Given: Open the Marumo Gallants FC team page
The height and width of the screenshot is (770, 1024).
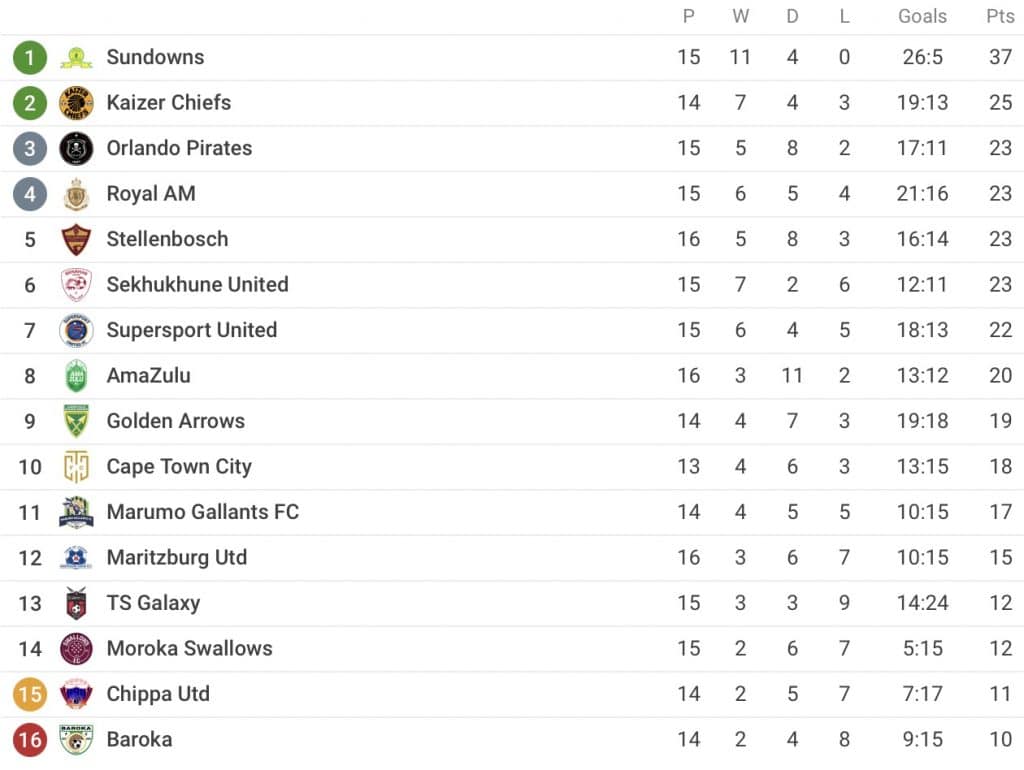Looking at the screenshot, I should coord(202,512).
